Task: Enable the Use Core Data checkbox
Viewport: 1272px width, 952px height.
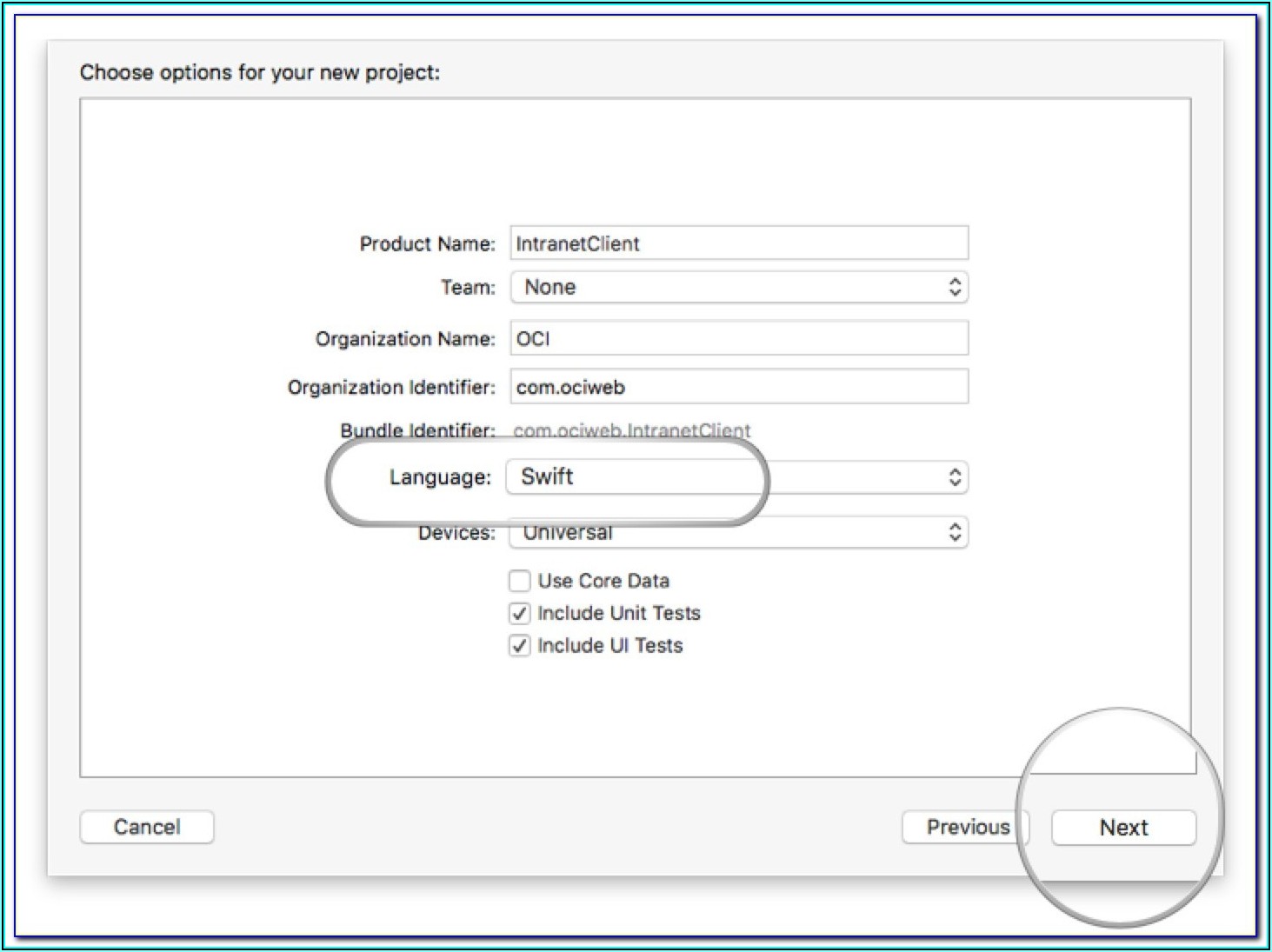Action: pyautogui.click(x=520, y=581)
